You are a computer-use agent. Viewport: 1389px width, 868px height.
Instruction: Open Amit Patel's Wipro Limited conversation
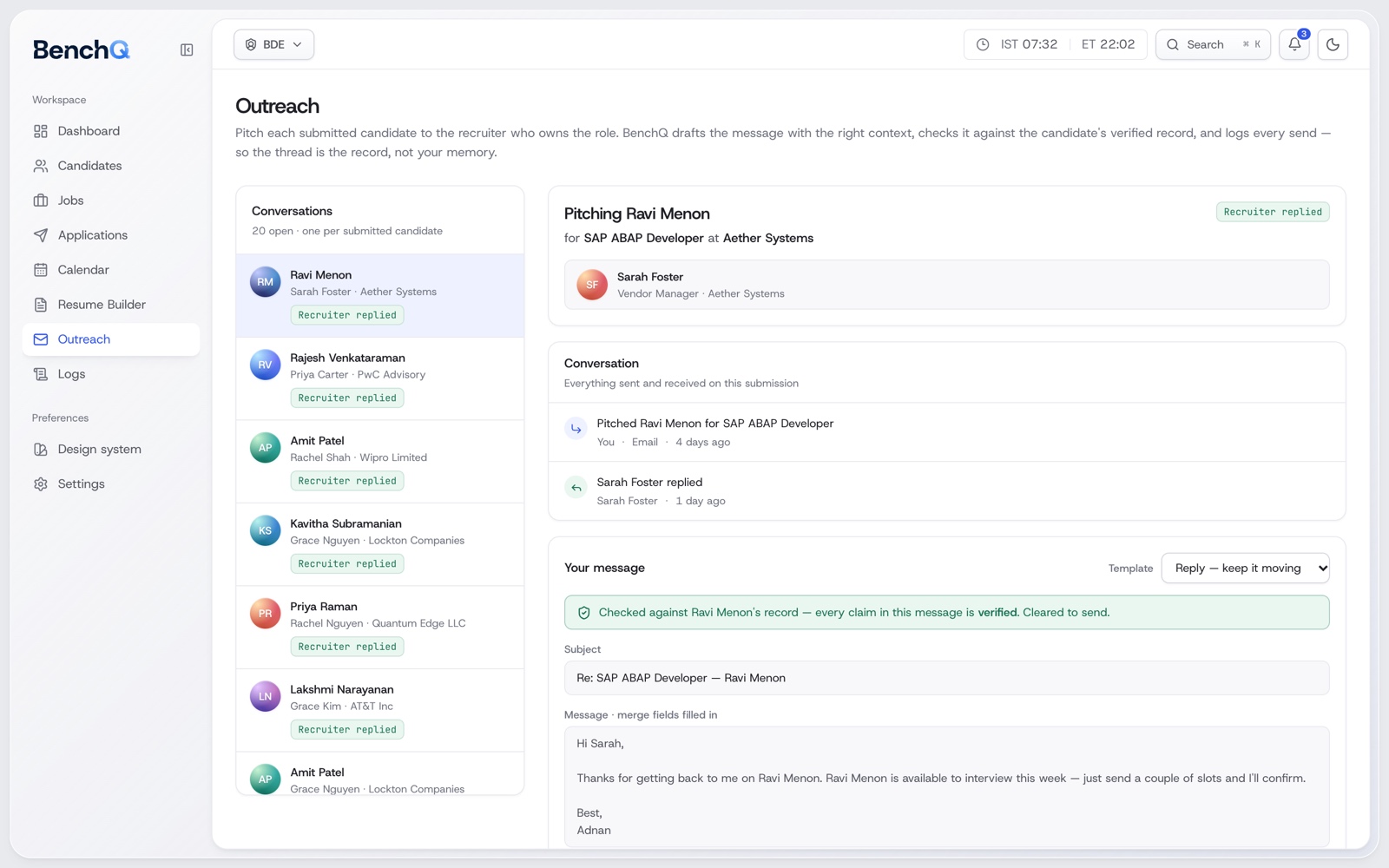(380, 462)
